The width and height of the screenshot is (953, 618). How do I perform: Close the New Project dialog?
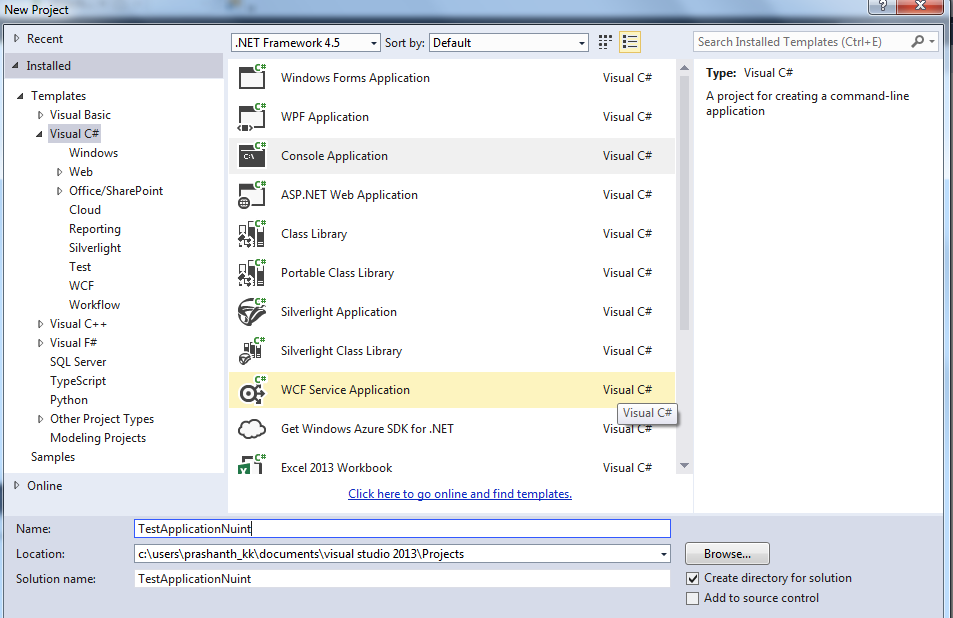coord(920,5)
